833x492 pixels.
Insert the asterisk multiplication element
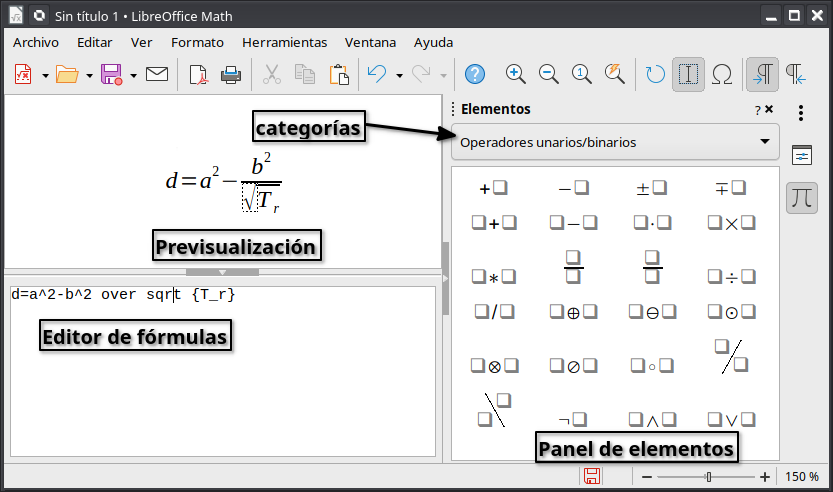494,277
